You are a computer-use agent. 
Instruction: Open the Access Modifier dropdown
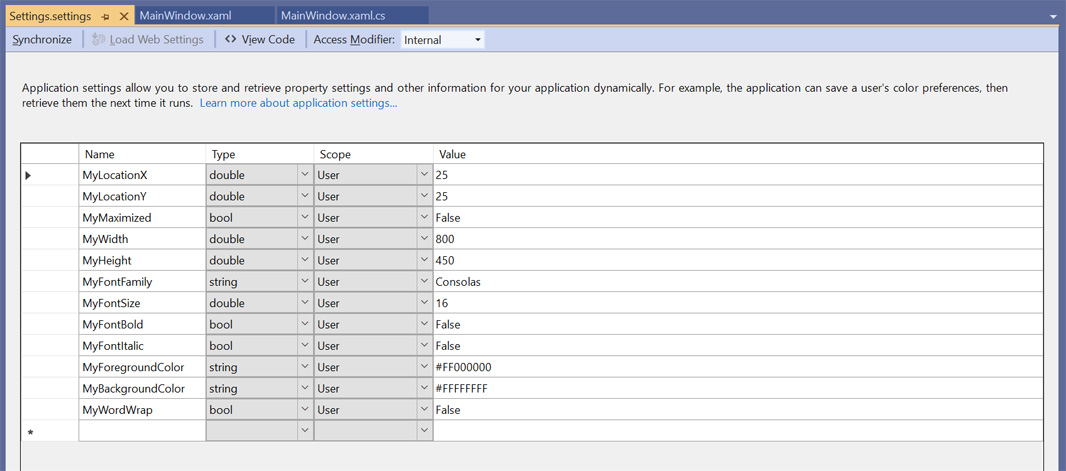[x=477, y=40]
